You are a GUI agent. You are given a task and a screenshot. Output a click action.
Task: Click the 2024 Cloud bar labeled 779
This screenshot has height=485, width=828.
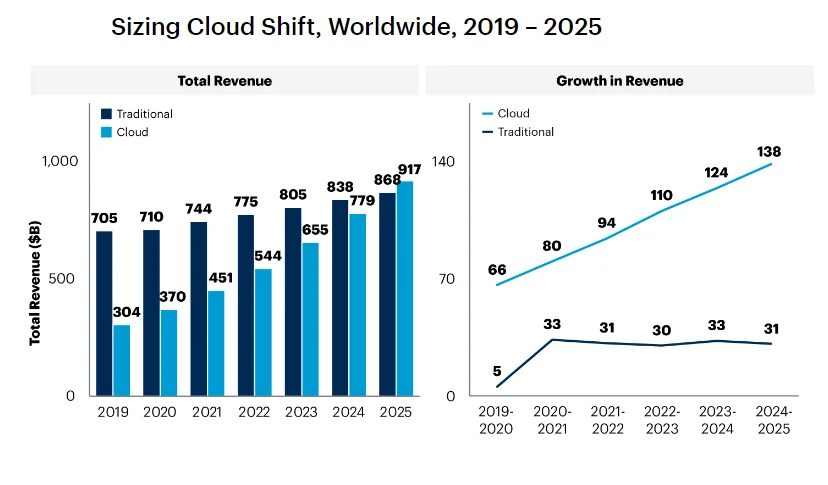tap(357, 305)
